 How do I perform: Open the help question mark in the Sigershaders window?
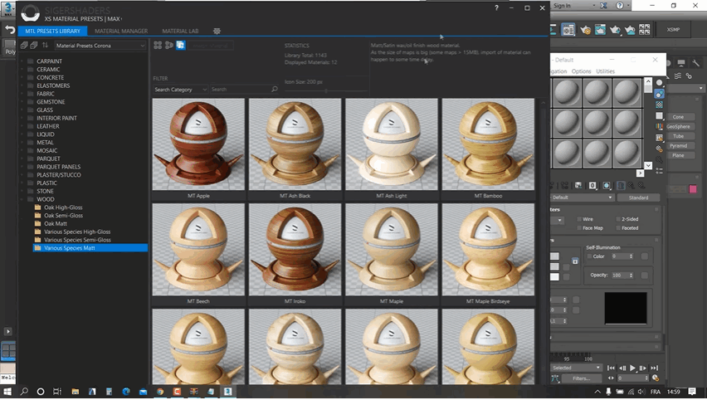pos(496,8)
